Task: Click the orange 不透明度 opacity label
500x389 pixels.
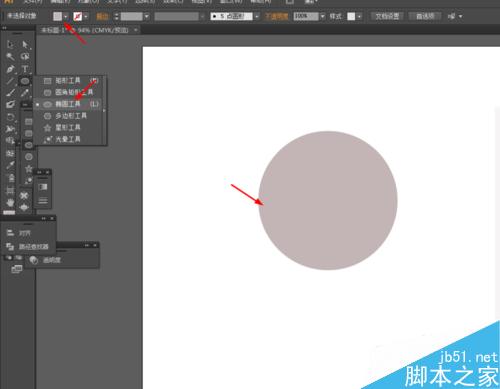Action: (x=276, y=16)
